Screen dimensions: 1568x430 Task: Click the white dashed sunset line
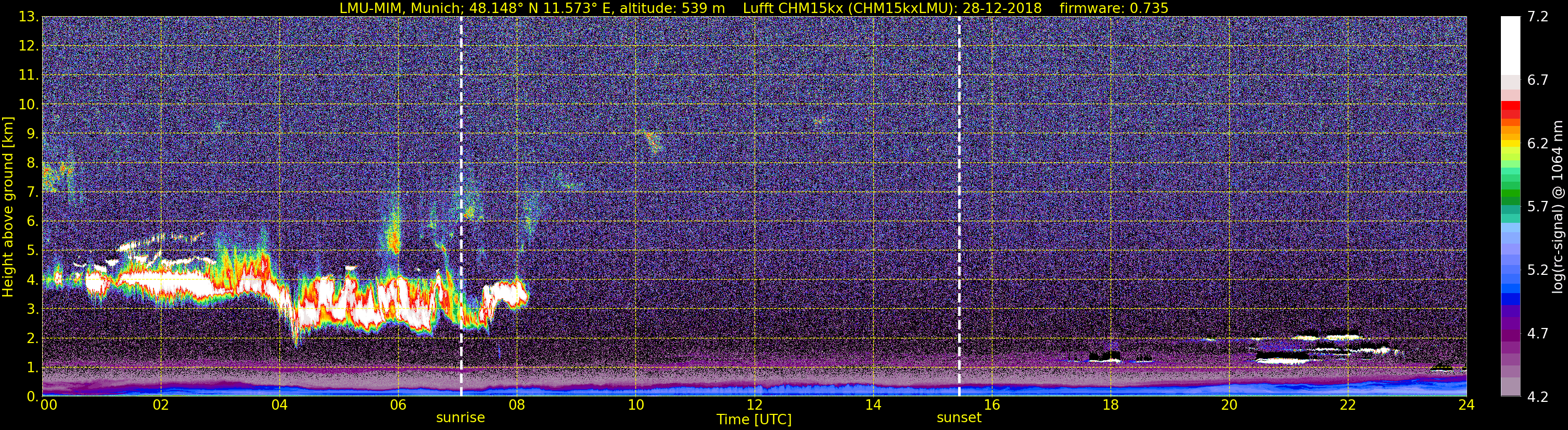tap(959, 207)
